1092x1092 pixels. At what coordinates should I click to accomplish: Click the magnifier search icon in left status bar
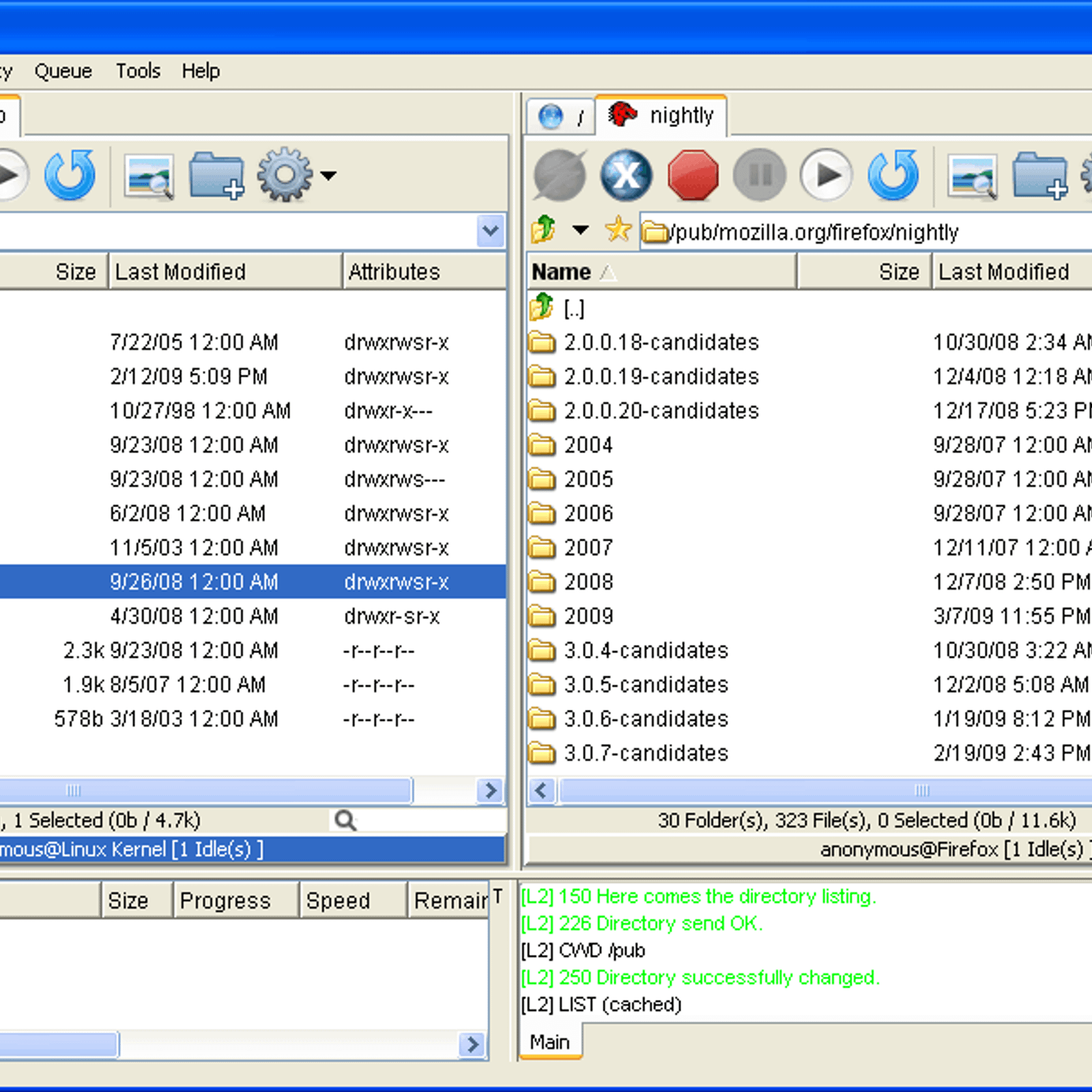[346, 820]
